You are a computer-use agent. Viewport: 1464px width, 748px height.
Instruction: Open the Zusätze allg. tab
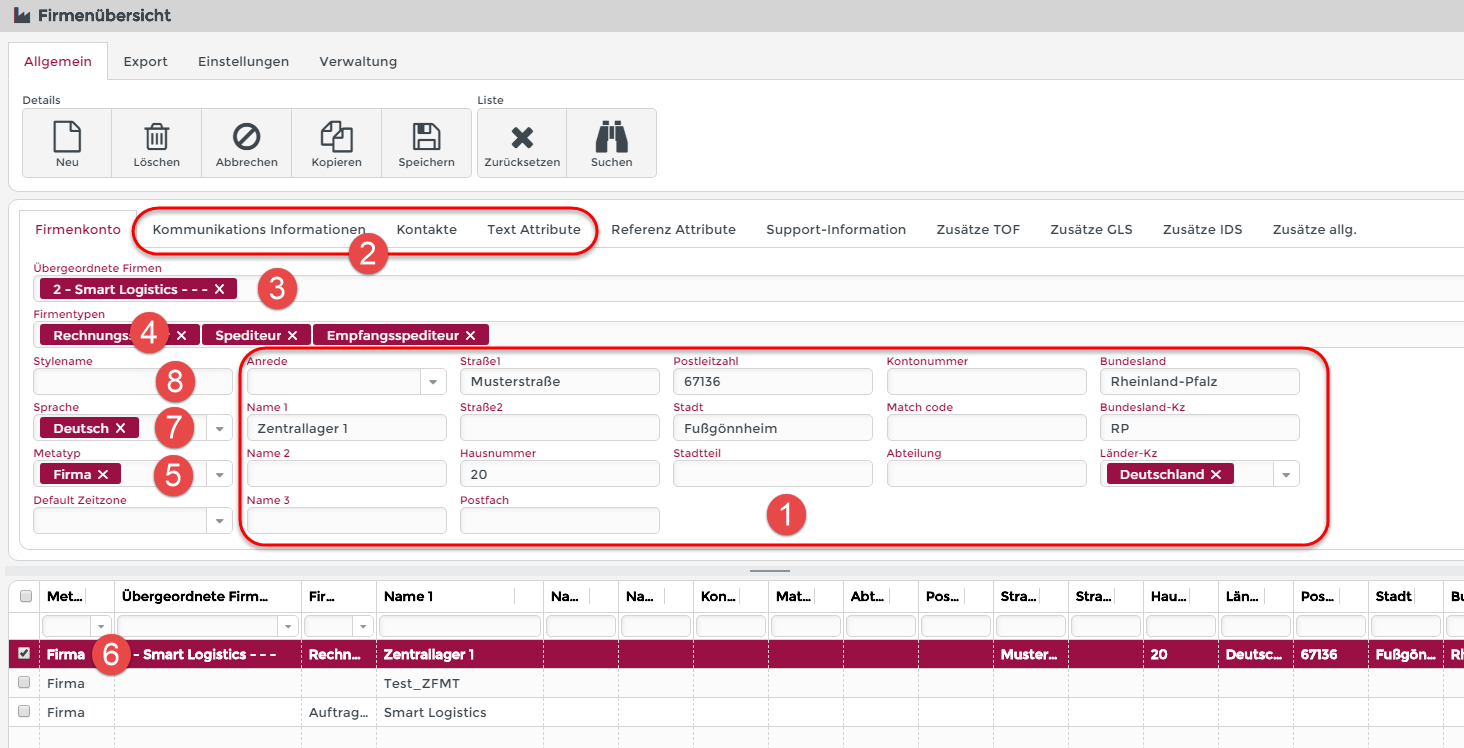[x=1314, y=230]
